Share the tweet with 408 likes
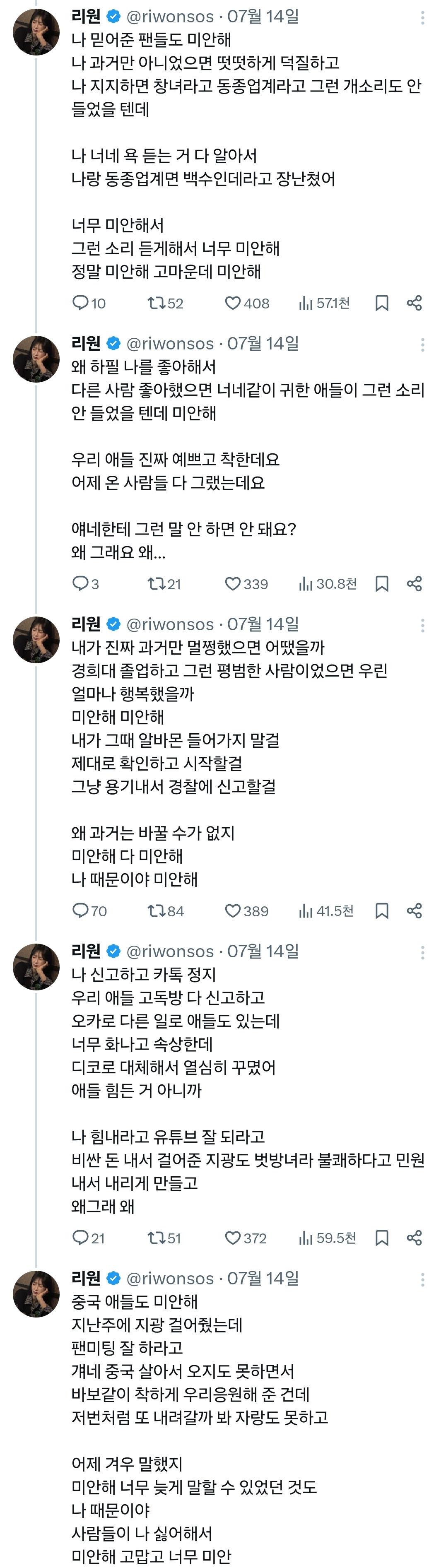 click(415, 303)
